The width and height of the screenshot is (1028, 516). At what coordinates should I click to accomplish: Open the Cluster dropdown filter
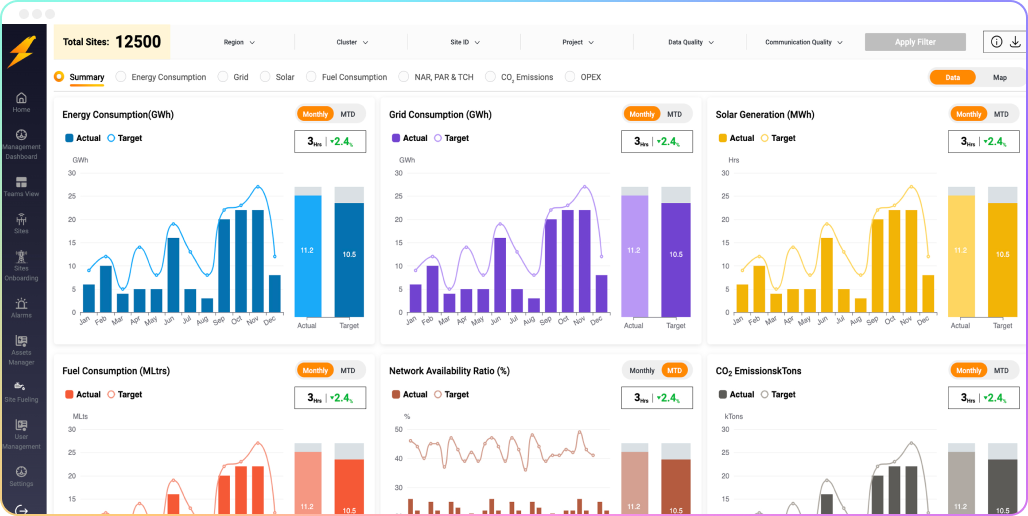point(352,43)
